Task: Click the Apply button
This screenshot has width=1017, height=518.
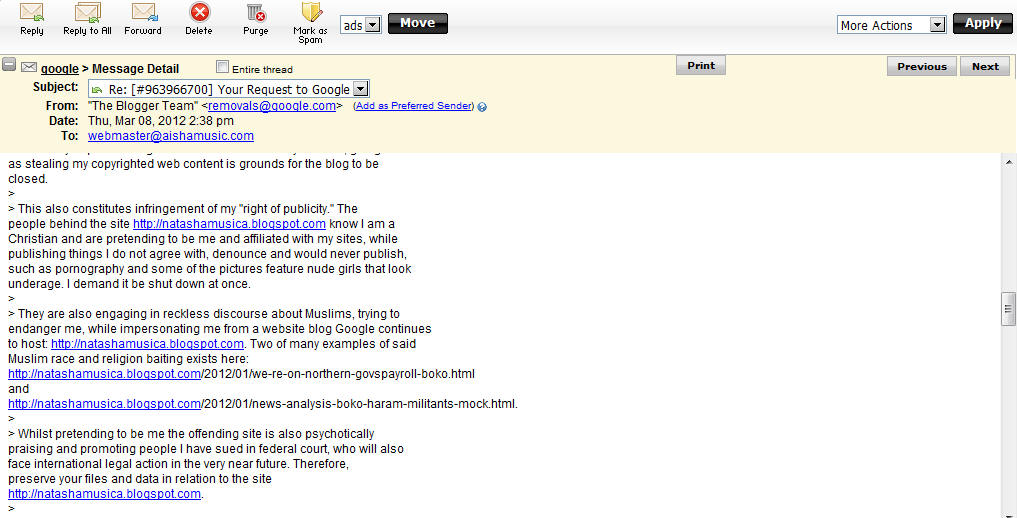Action: pos(982,23)
